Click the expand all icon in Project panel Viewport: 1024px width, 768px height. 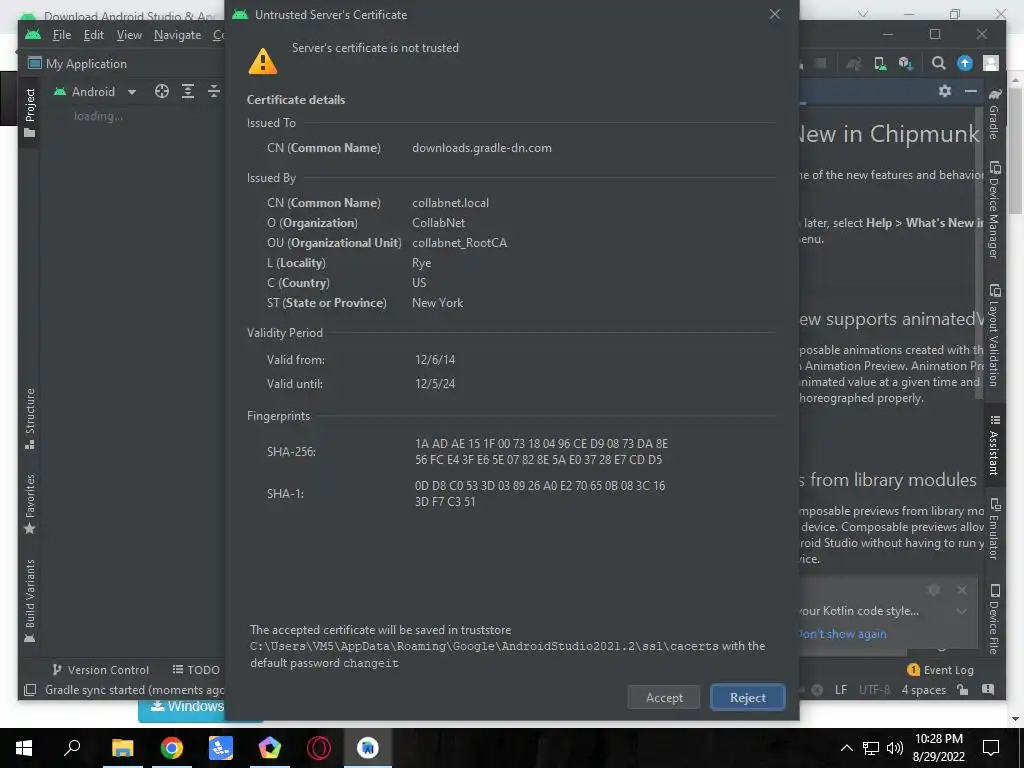coord(188,91)
